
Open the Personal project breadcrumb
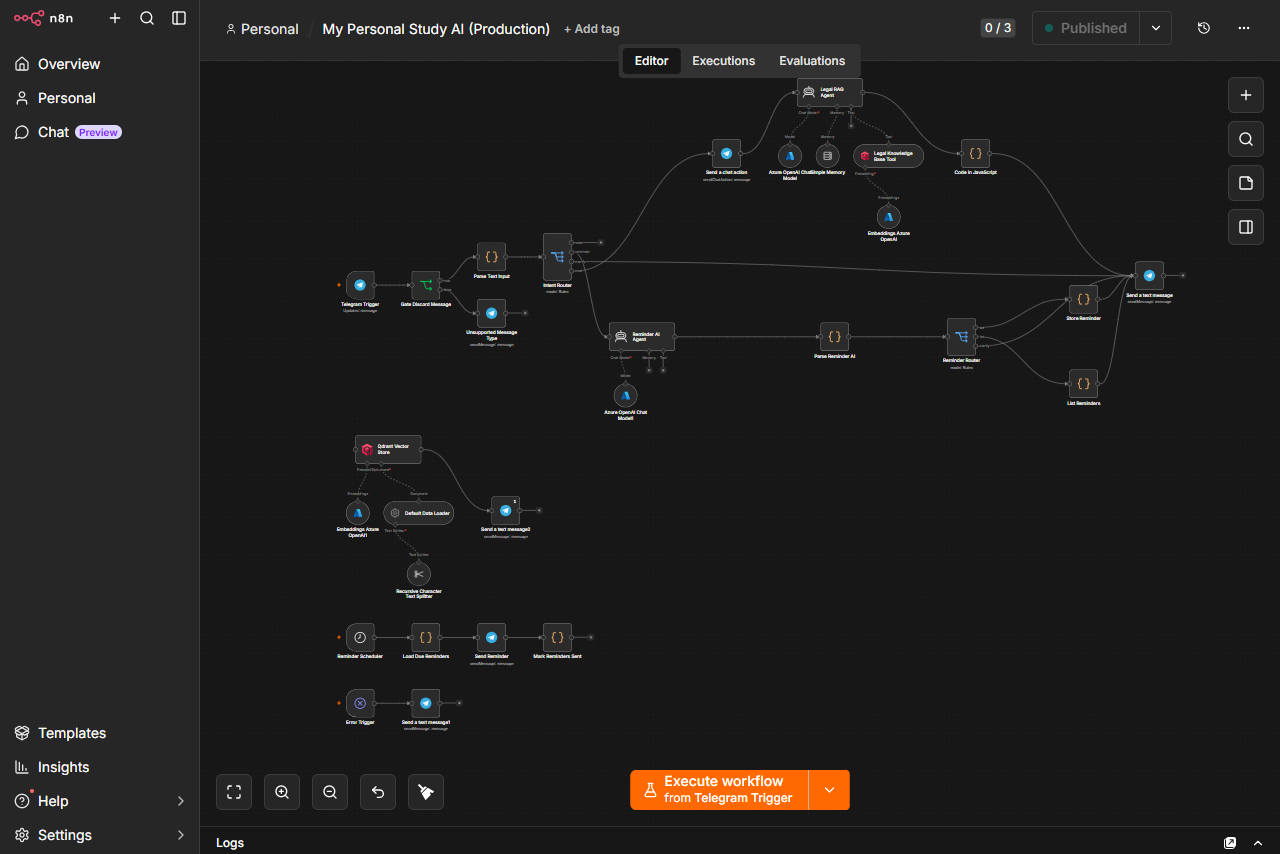tap(262, 29)
